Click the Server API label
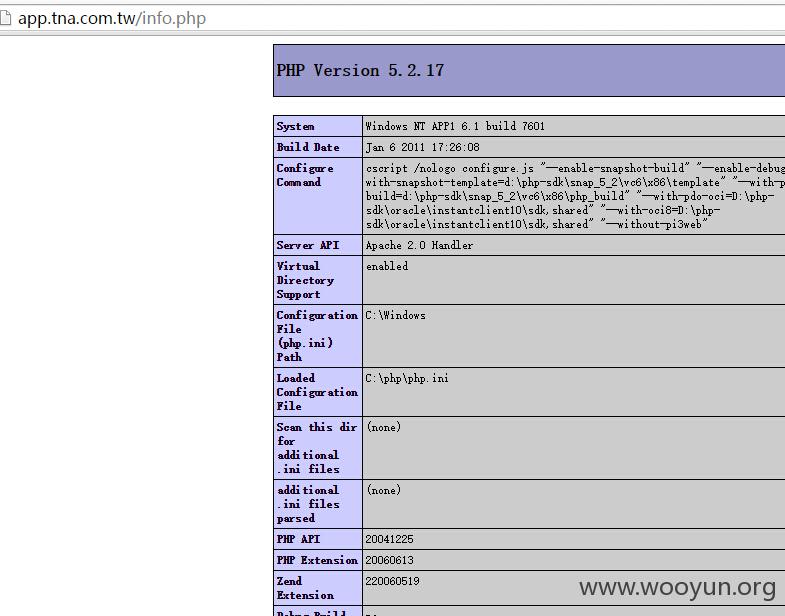This screenshot has width=785, height=616. 308,245
